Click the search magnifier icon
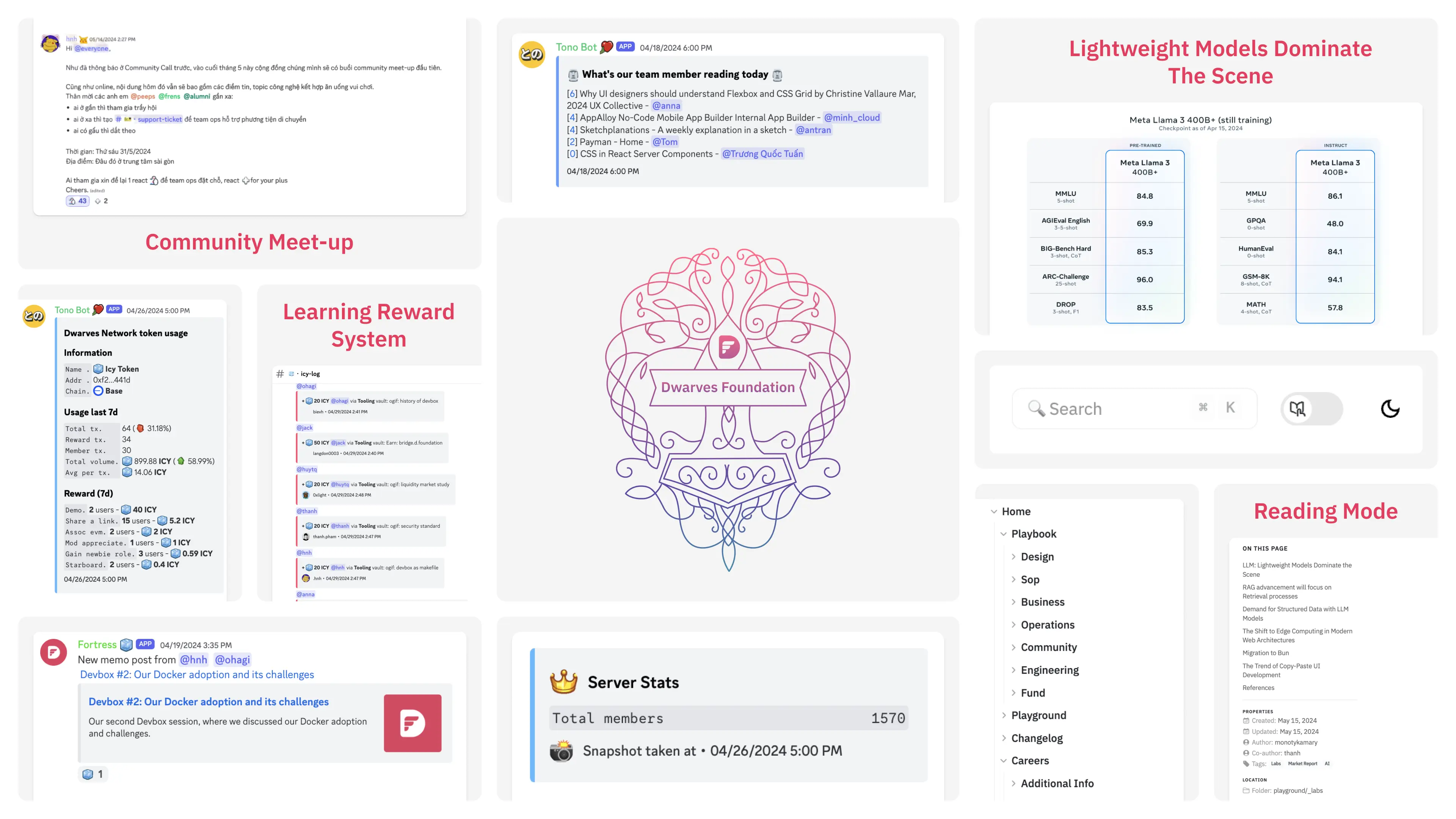 click(1036, 408)
